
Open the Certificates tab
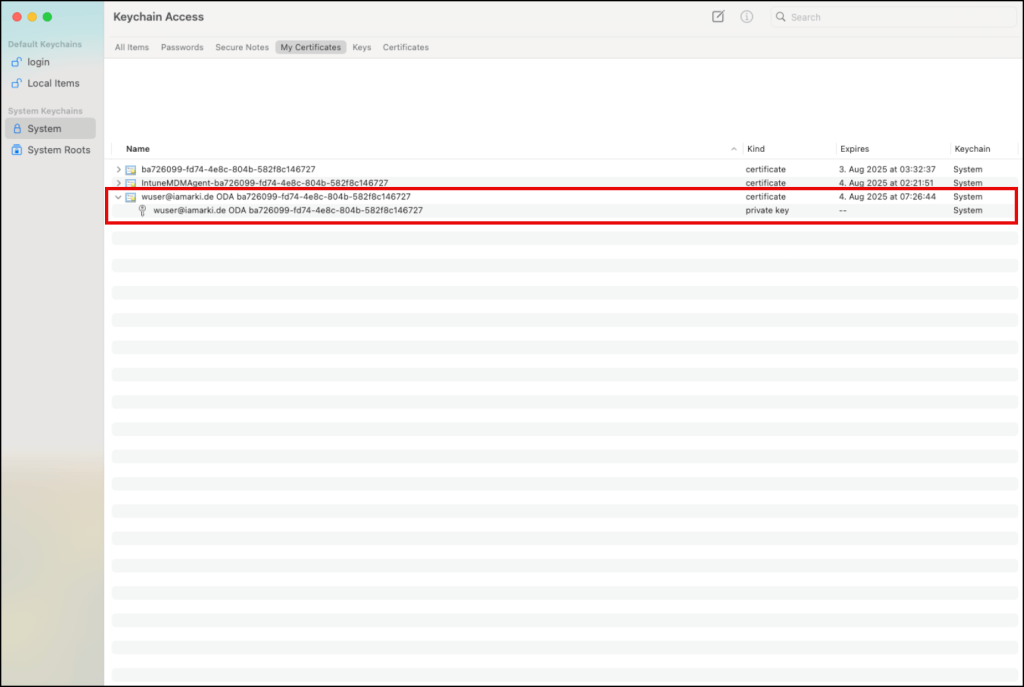pyautogui.click(x=405, y=47)
